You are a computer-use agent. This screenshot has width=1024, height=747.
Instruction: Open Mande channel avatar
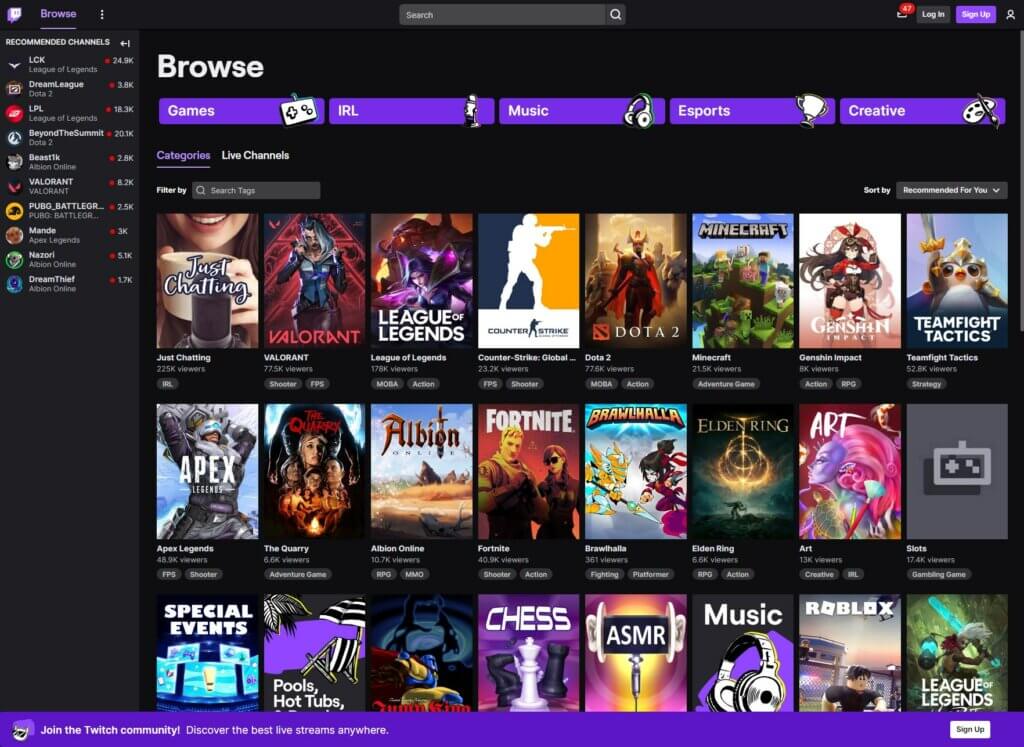pyautogui.click(x=14, y=235)
